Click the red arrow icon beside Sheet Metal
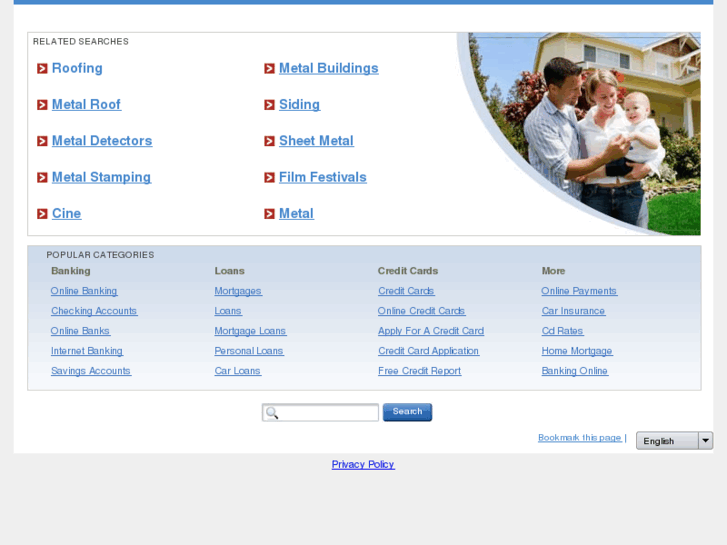Viewport: 727px width, 545px height. [x=269, y=141]
